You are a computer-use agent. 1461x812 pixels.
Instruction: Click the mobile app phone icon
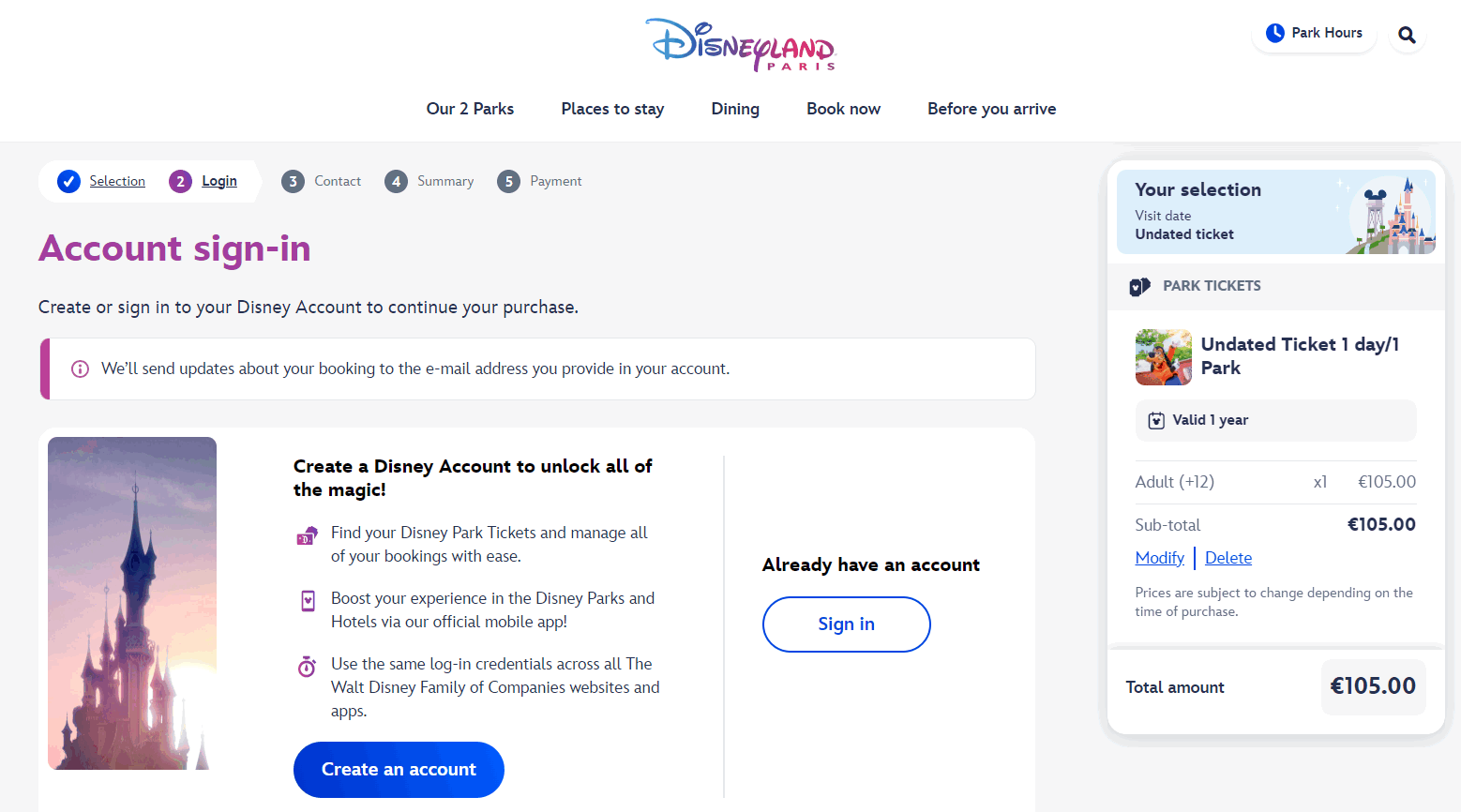308,600
